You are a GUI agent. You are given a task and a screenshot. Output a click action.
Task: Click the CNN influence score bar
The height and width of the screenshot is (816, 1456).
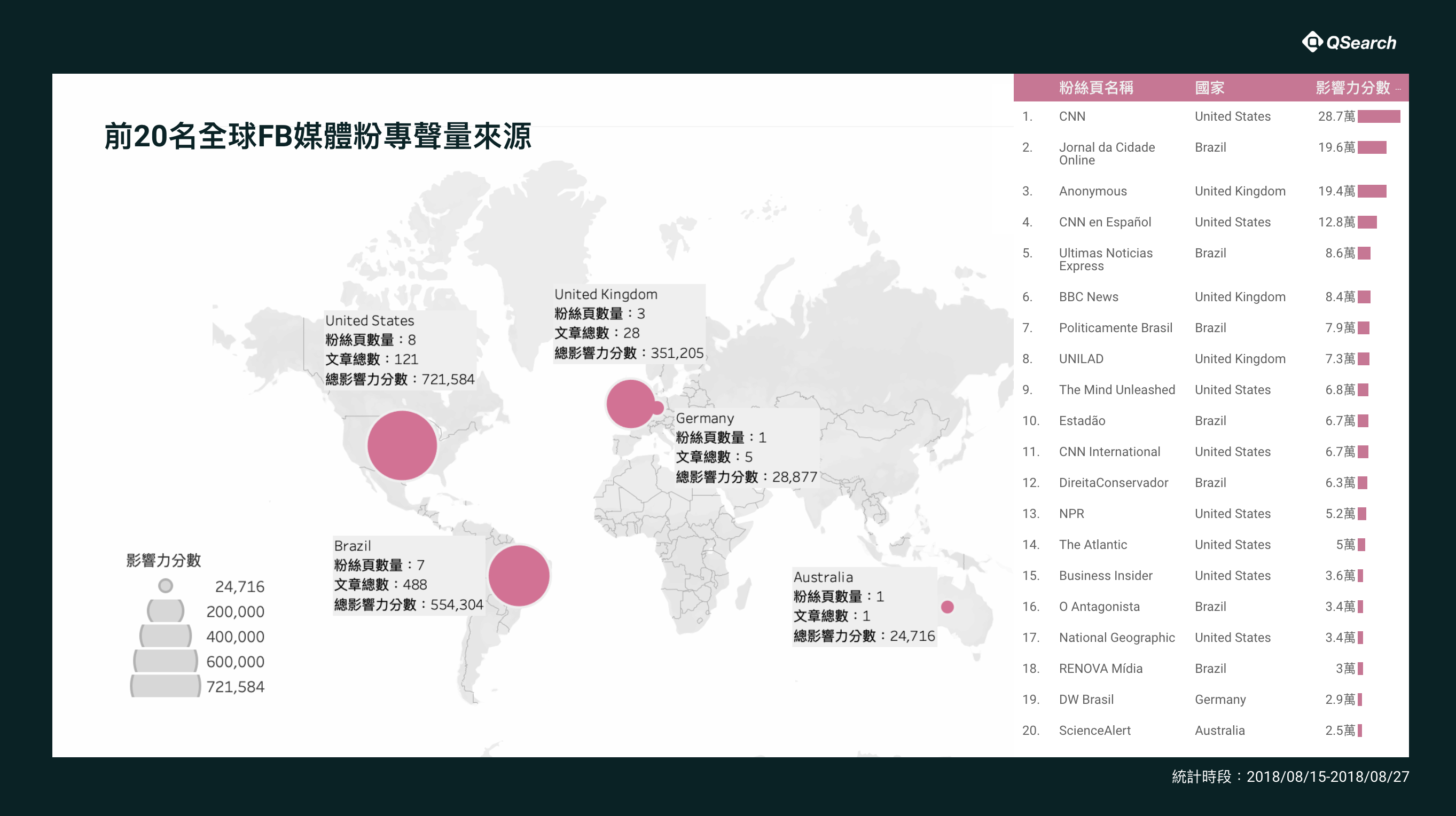click(x=1378, y=116)
